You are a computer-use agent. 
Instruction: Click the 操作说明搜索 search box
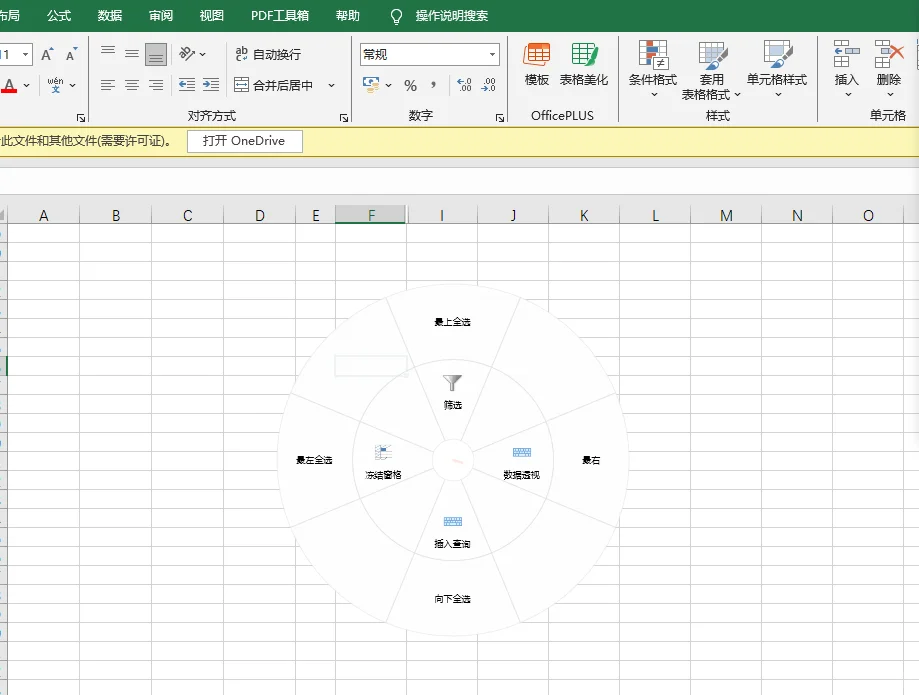pyautogui.click(x=451, y=16)
